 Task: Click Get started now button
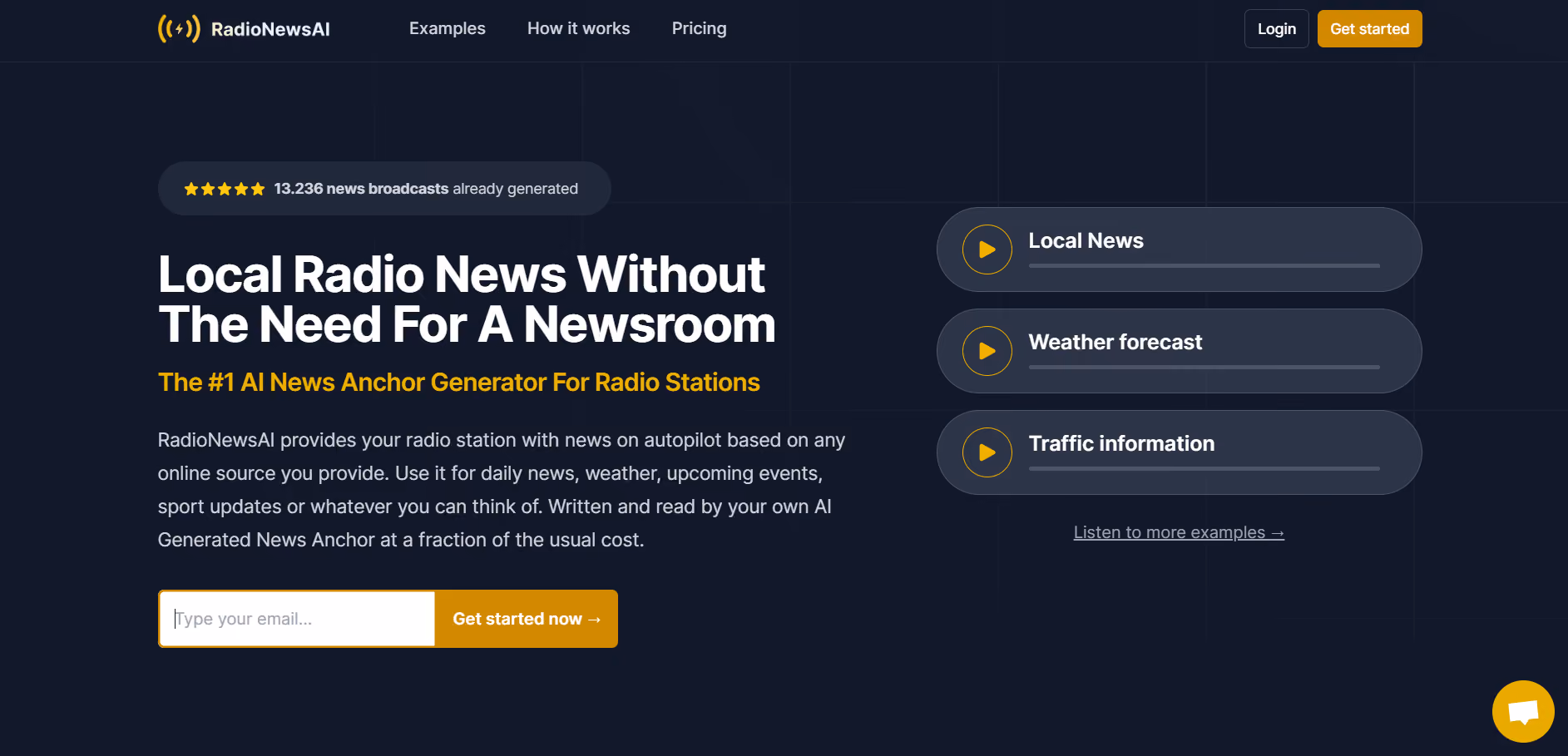click(527, 619)
